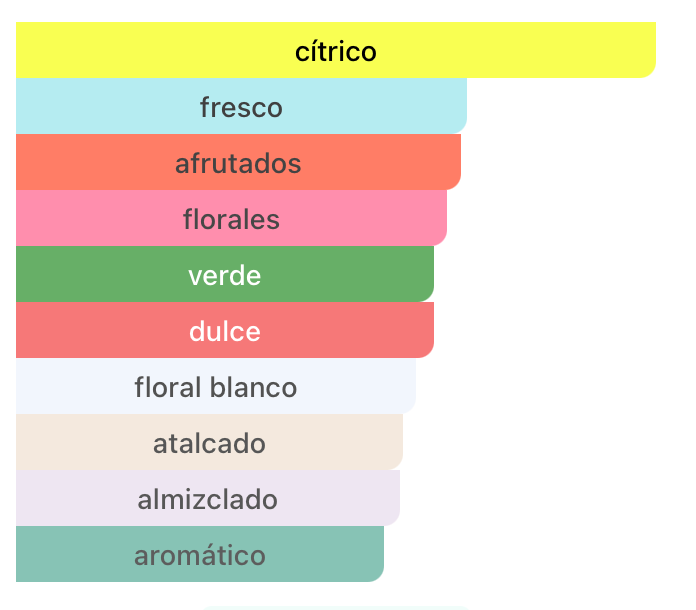This screenshot has height=610, width=696.
Task: Click the "floral blanco" text
Action: click(x=216, y=387)
